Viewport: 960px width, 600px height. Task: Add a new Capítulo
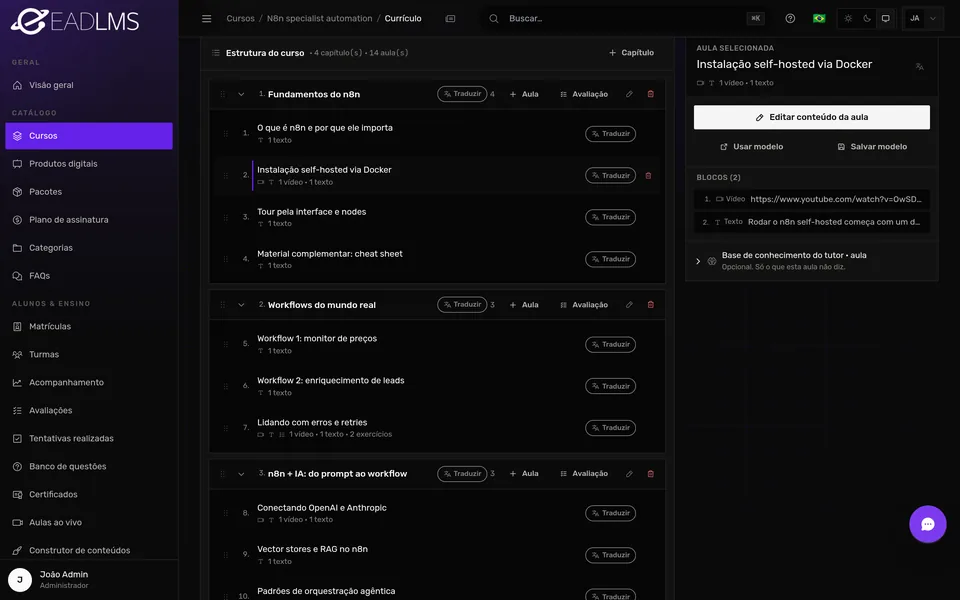pyautogui.click(x=631, y=53)
